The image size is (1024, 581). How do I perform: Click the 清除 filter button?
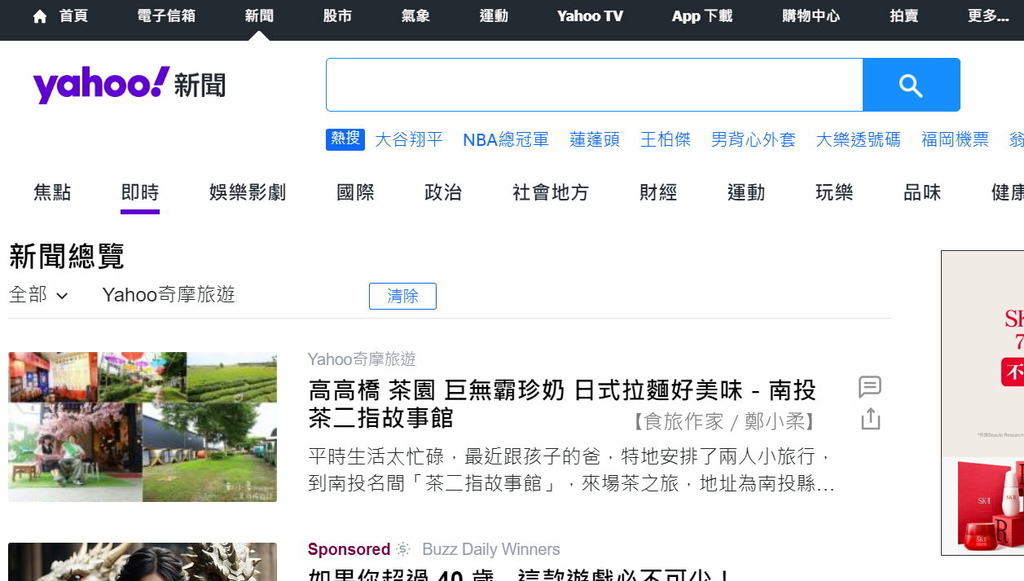[x=402, y=296]
